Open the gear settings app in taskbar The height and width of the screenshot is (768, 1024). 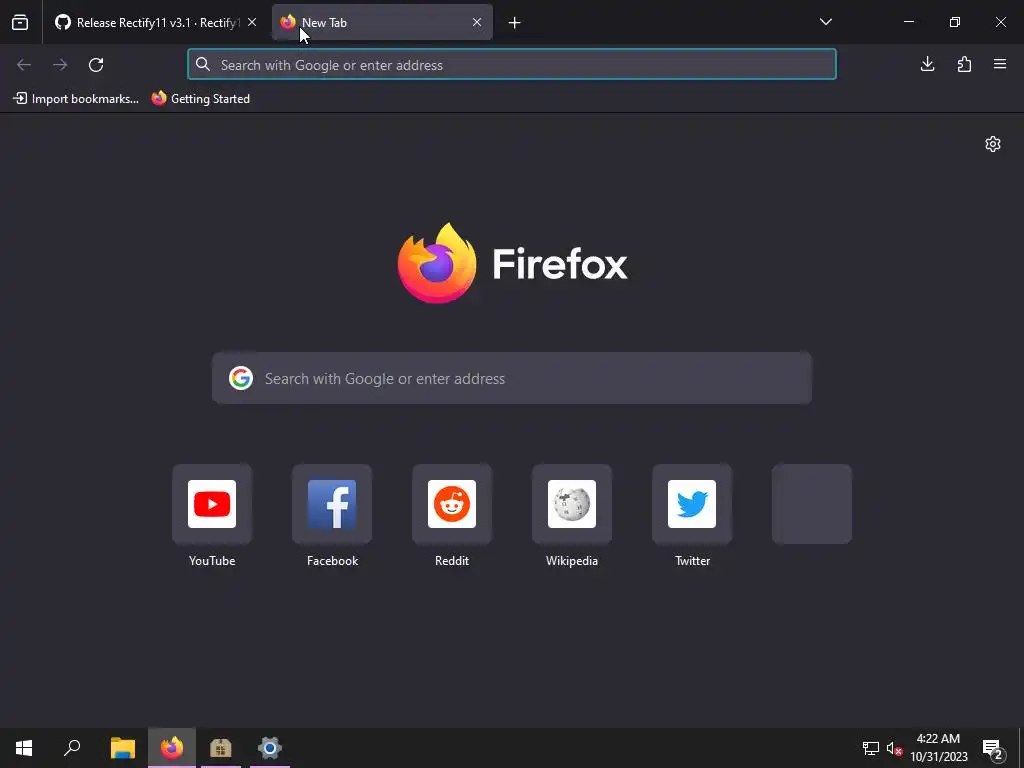270,748
